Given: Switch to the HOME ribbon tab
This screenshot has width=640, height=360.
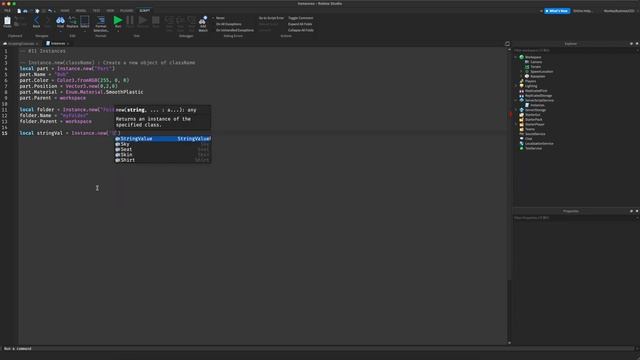Looking at the screenshot, I should [x=65, y=11].
